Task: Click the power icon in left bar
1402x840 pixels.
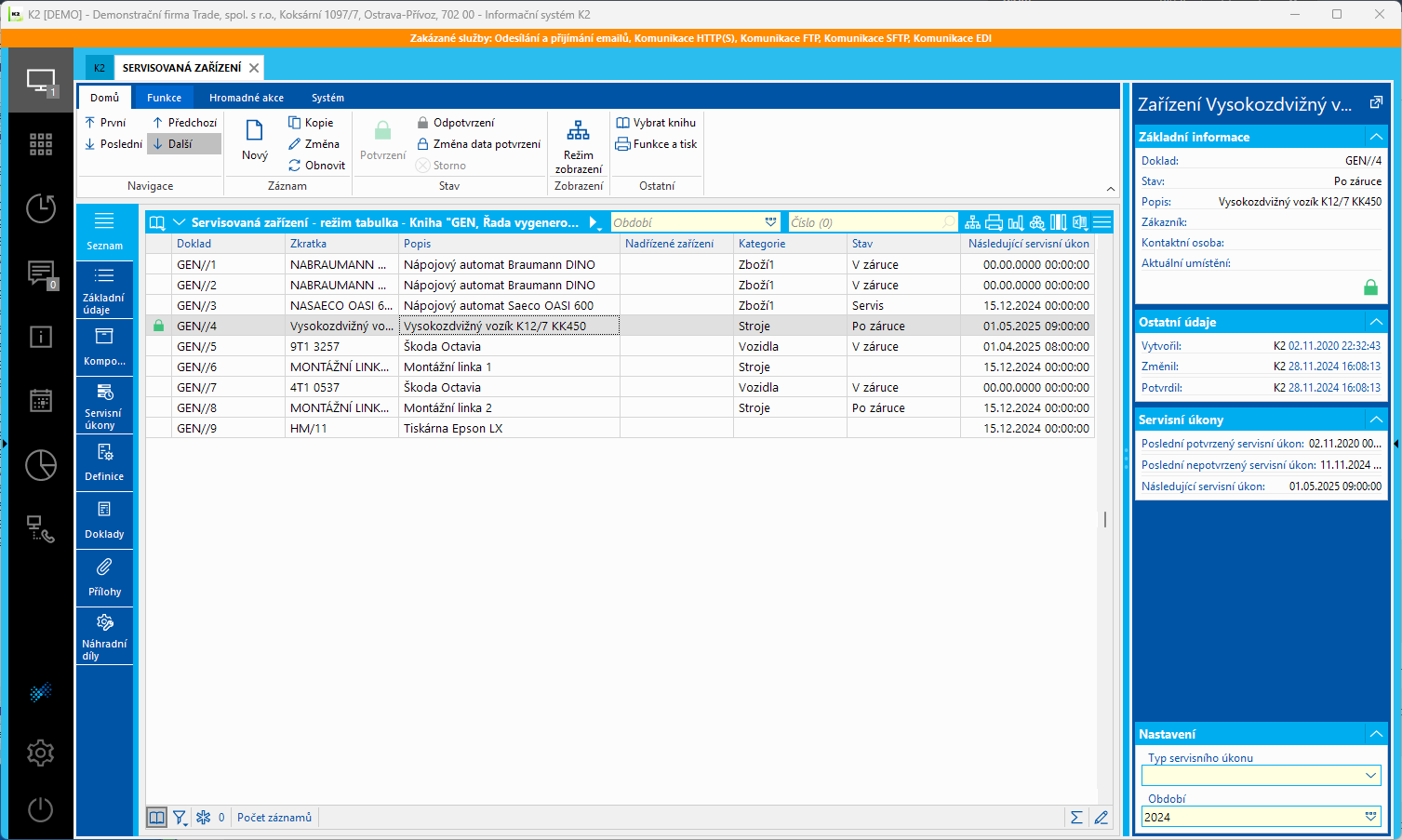Action: pyautogui.click(x=40, y=809)
